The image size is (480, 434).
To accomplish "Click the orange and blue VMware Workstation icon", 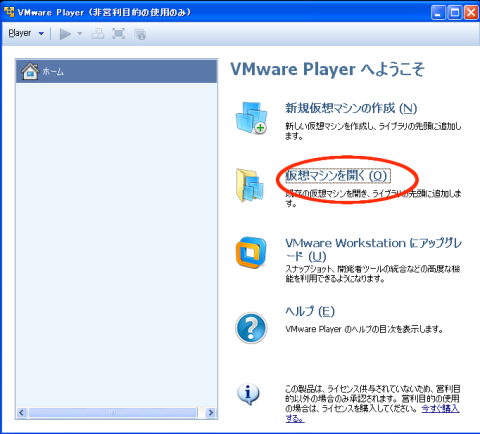I will click(x=251, y=252).
